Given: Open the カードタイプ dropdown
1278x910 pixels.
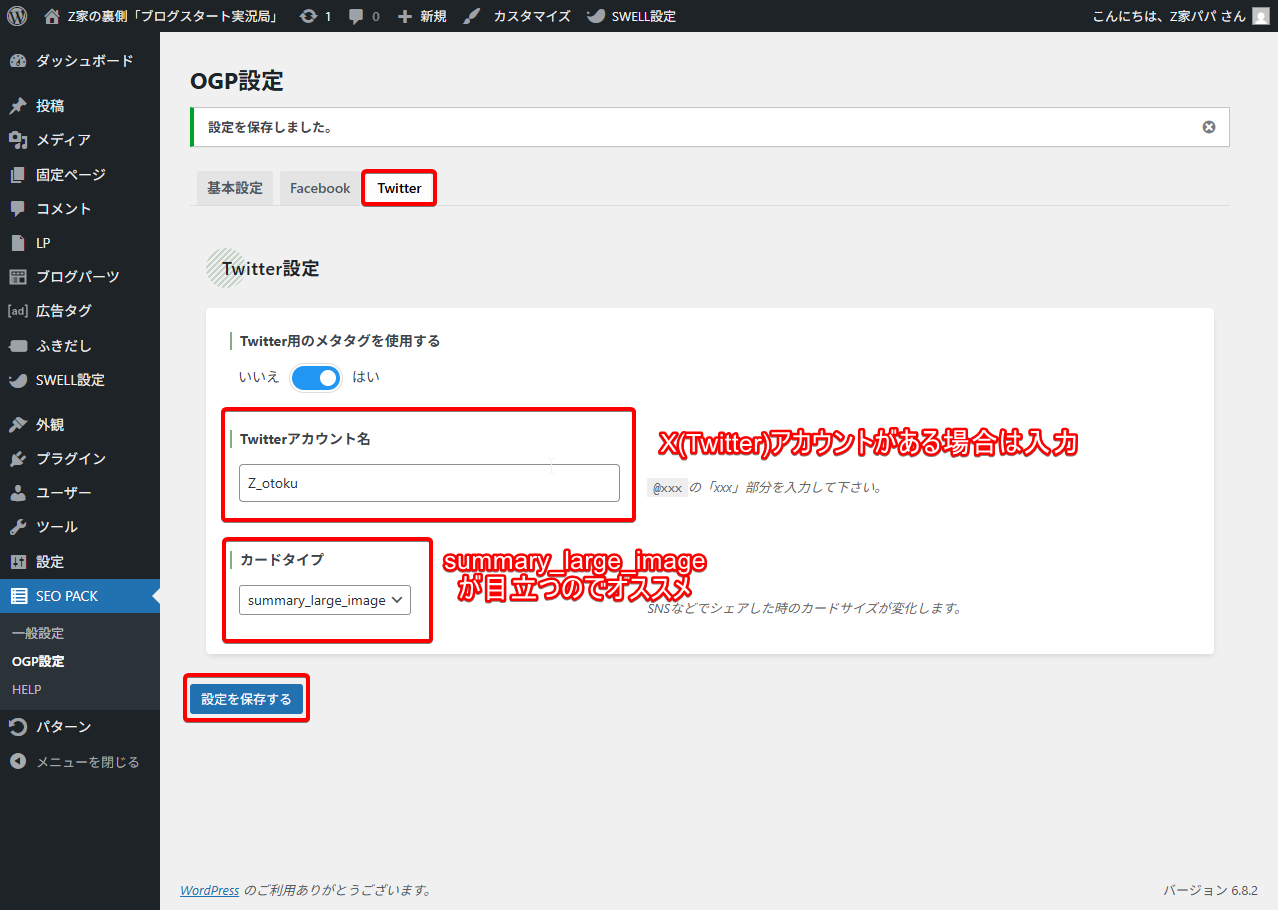Looking at the screenshot, I should 325,600.
